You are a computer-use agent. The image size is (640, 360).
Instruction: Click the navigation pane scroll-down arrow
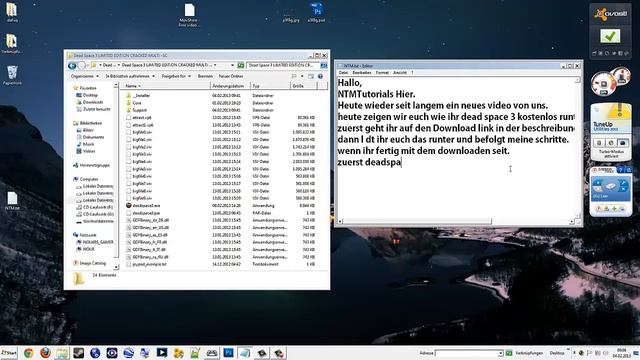(116, 267)
